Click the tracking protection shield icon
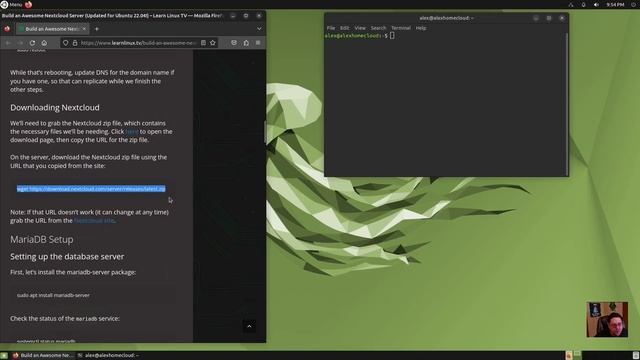The height and width of the screenshot is (360, 640). (65, 43)
